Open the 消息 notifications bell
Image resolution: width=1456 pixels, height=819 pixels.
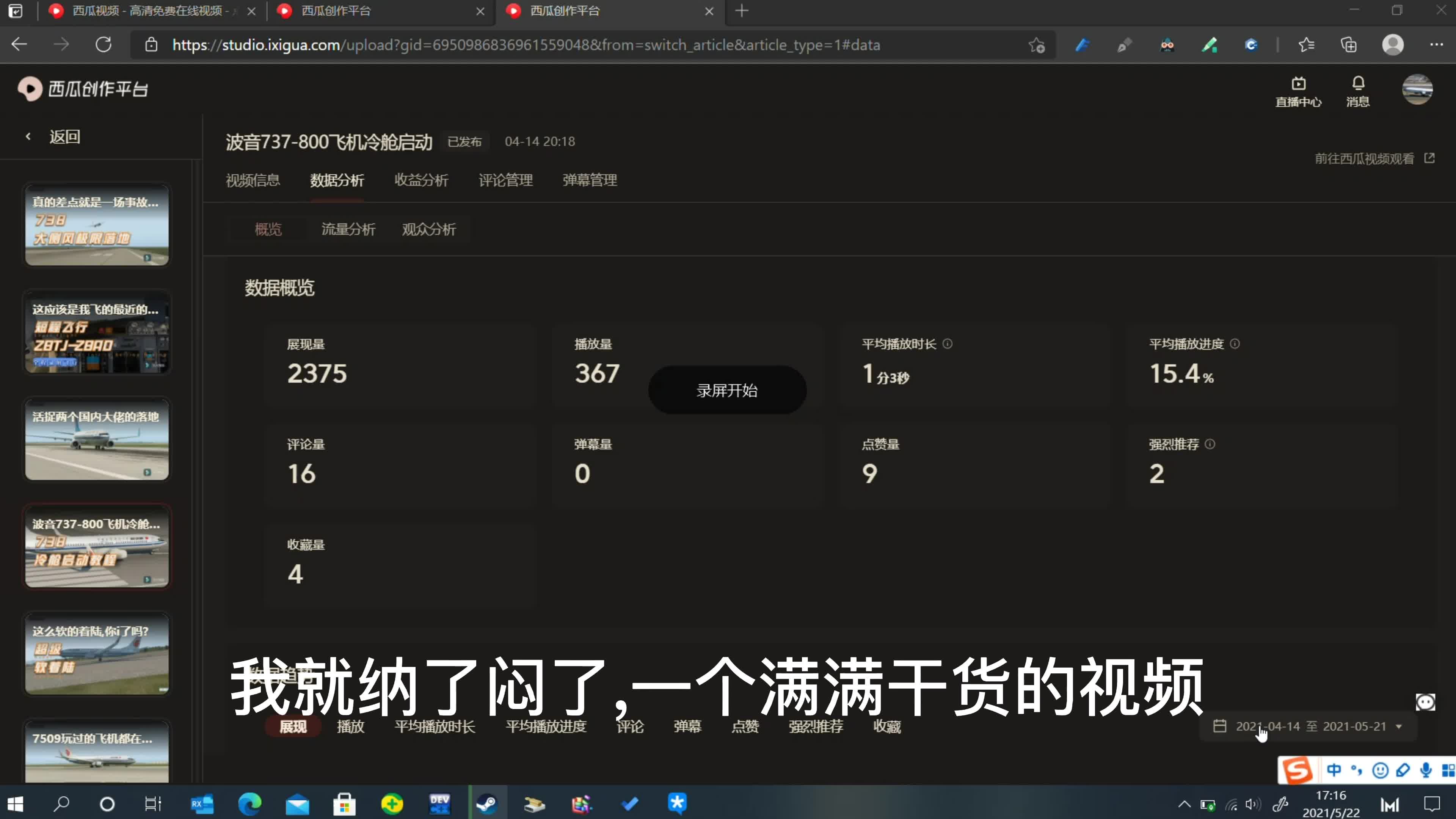point(1358,91)
